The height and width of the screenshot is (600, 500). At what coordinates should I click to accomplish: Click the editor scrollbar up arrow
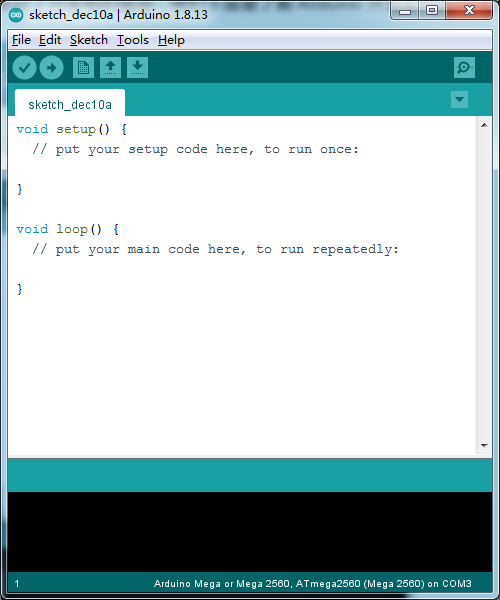click(x=484, y=125)
